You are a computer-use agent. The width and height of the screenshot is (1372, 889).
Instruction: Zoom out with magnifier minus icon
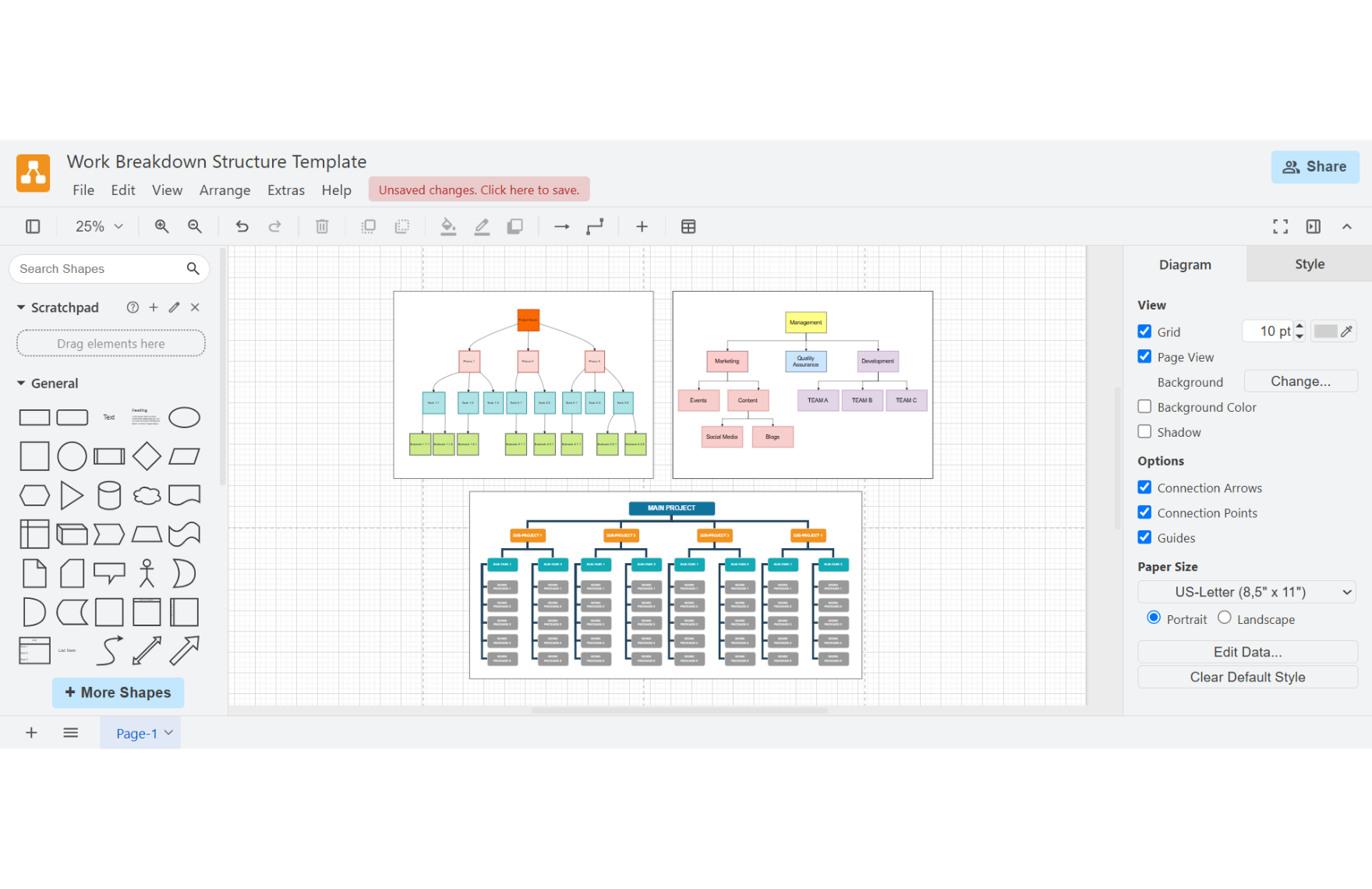(195, 227)
